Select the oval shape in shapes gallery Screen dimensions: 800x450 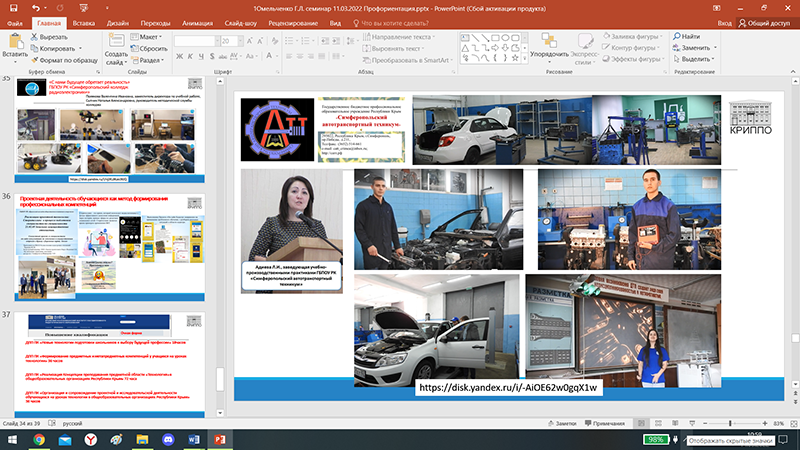pyautogui.click(x=505, y=38)
